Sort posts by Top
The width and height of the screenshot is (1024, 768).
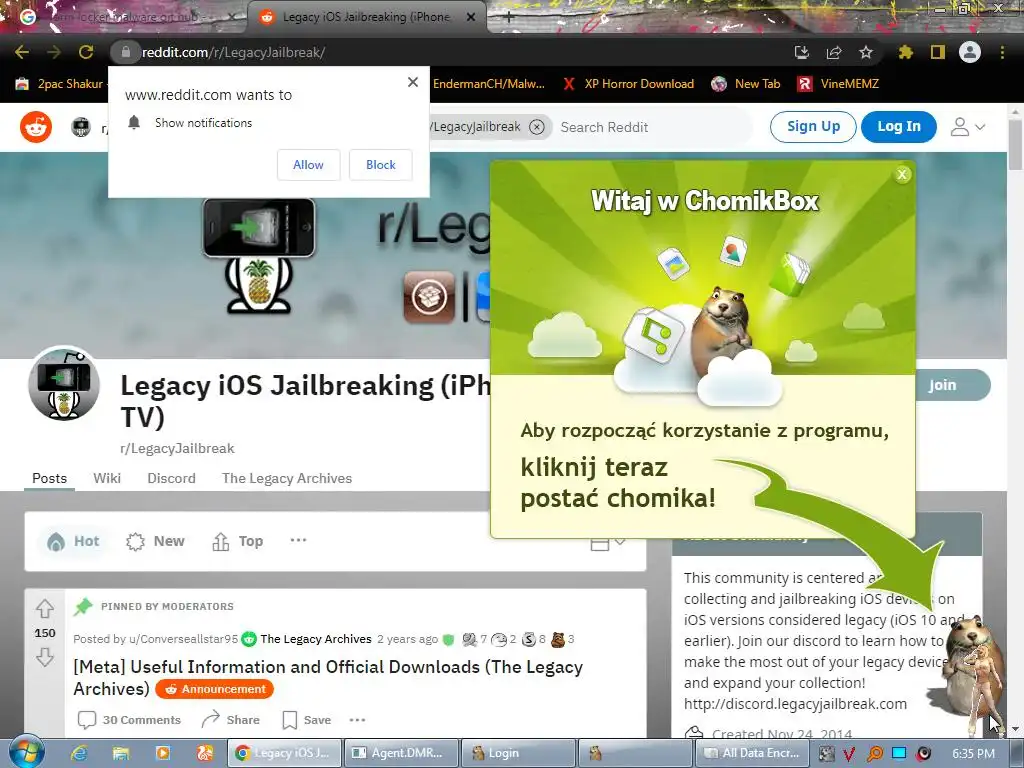pos(238,541)
